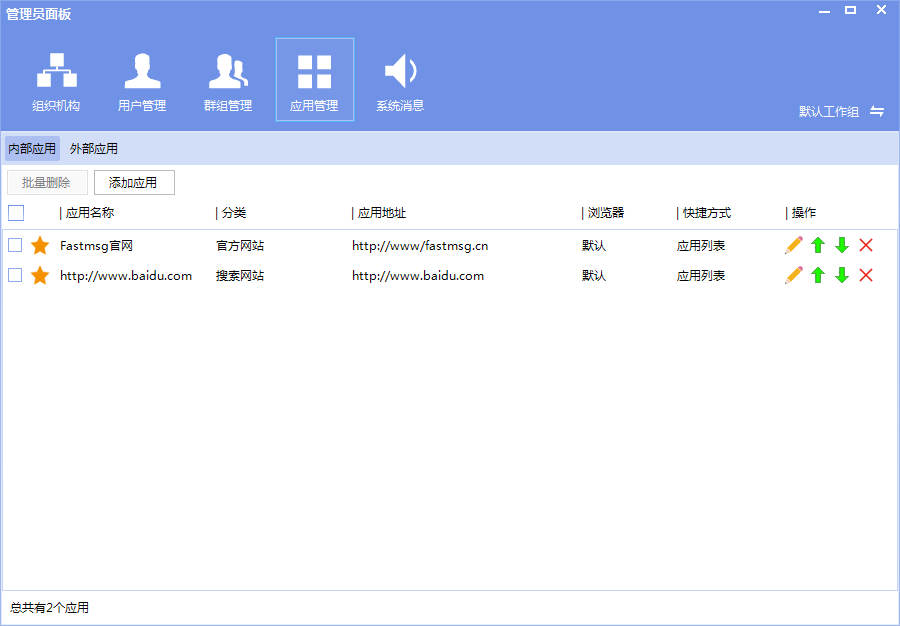Click 应用列表 cell in baidu row
900x626 pixels.
[x=701, y=275]
